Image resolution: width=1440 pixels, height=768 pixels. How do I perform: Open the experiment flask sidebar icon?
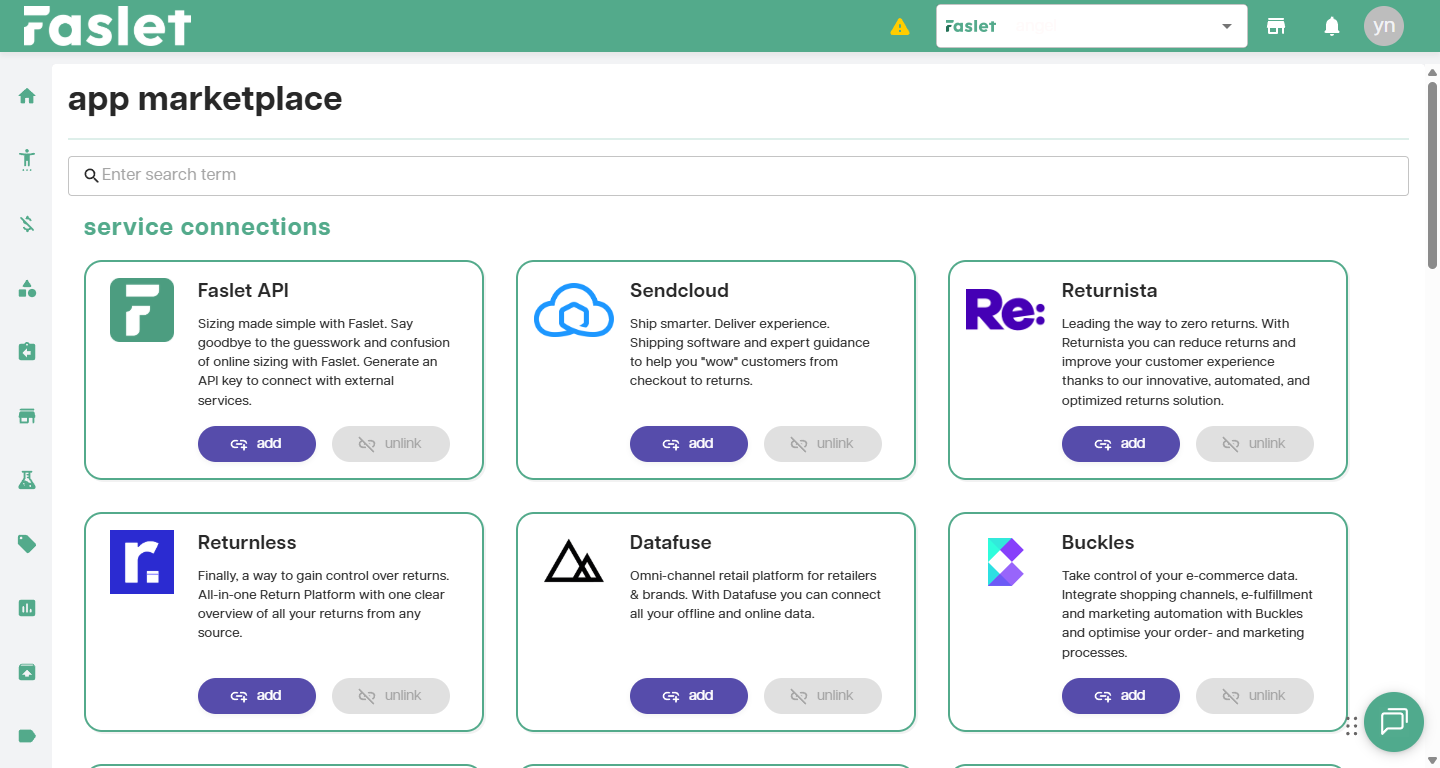point(27,480)
